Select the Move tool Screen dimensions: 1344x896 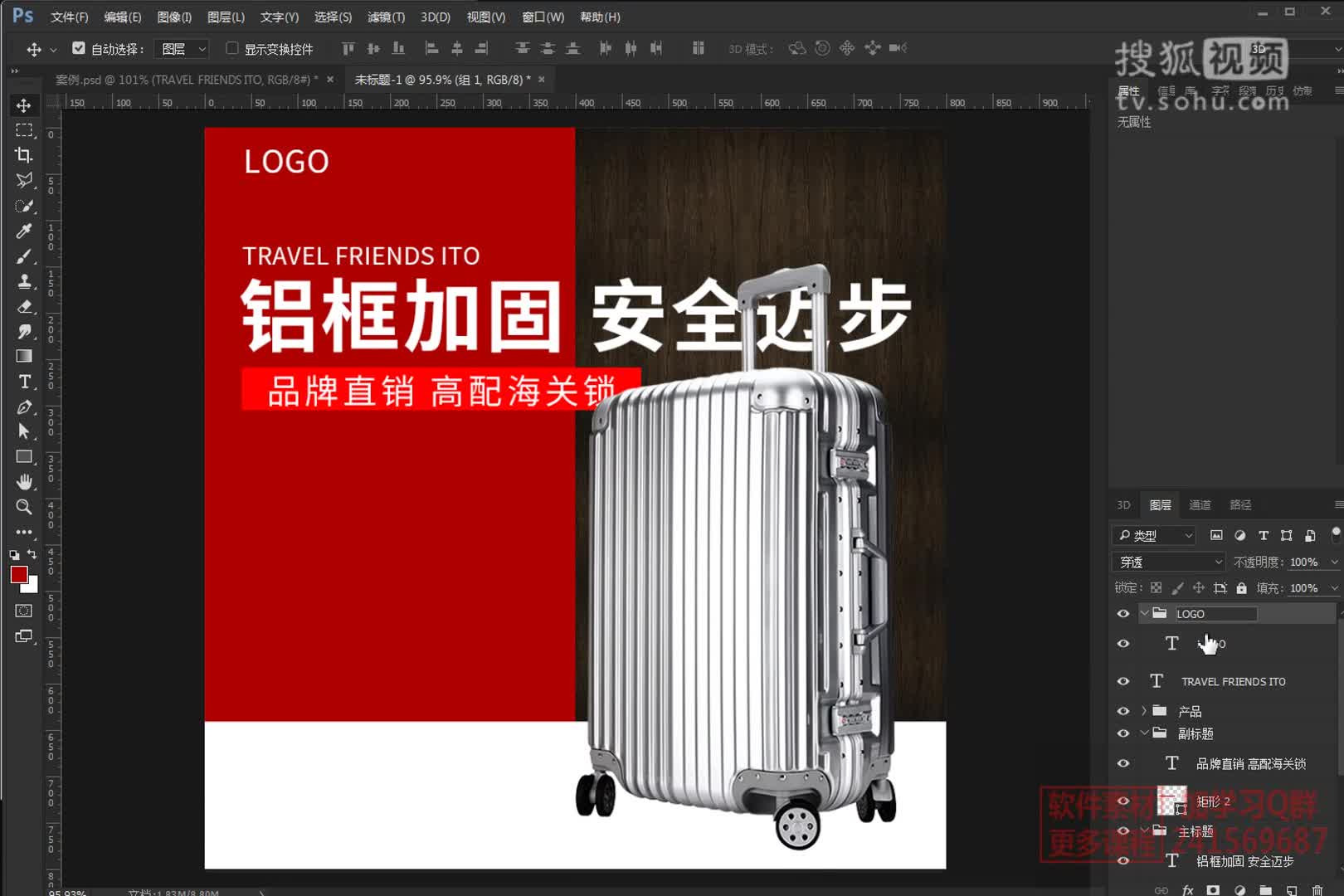click(x=24, y=105)
